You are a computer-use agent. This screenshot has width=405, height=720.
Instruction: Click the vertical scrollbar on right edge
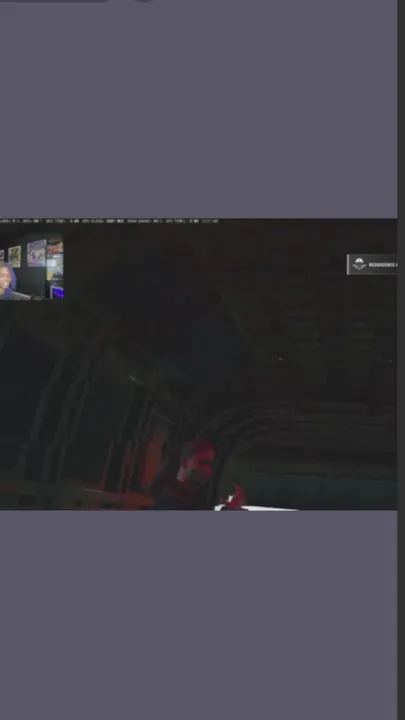pos(401,360)
